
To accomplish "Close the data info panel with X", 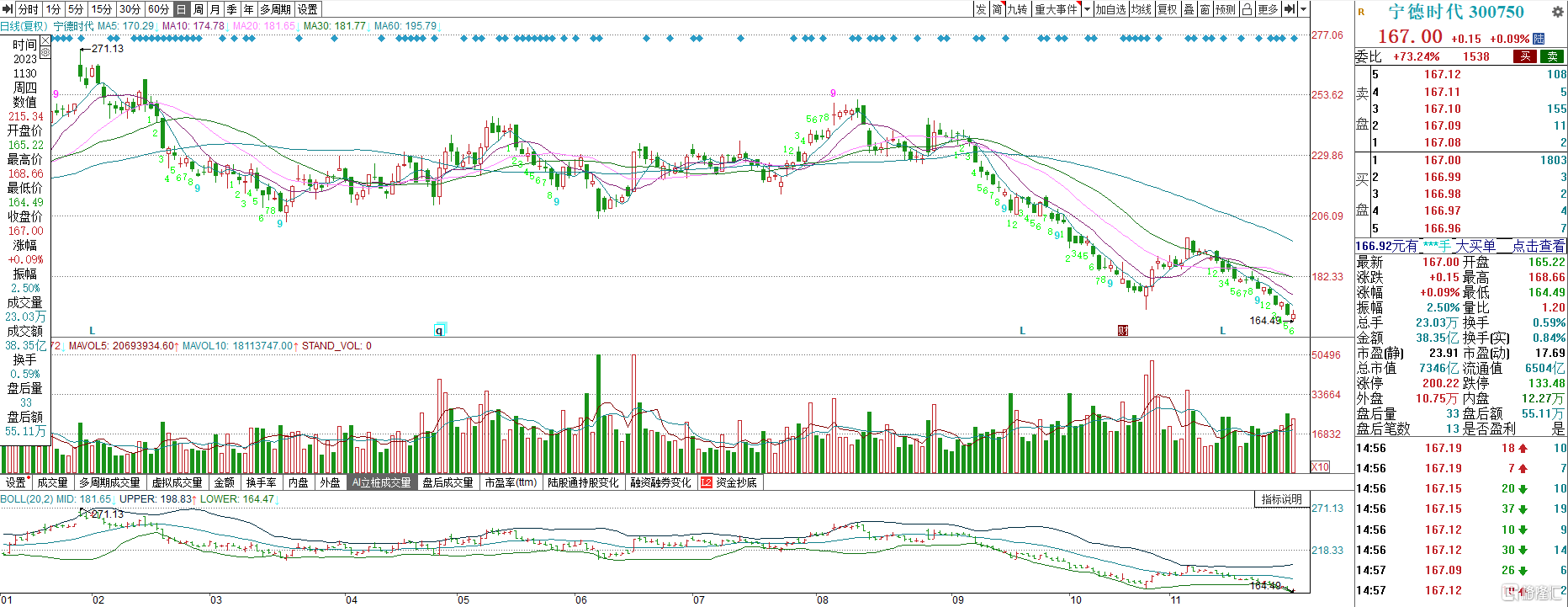I will point(45,39).
